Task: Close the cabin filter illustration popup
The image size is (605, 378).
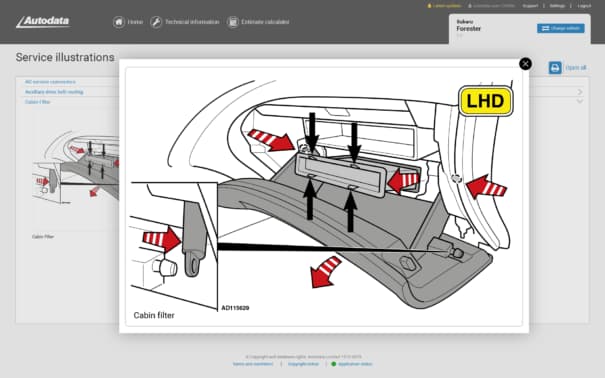Action: tap(525, 64)
